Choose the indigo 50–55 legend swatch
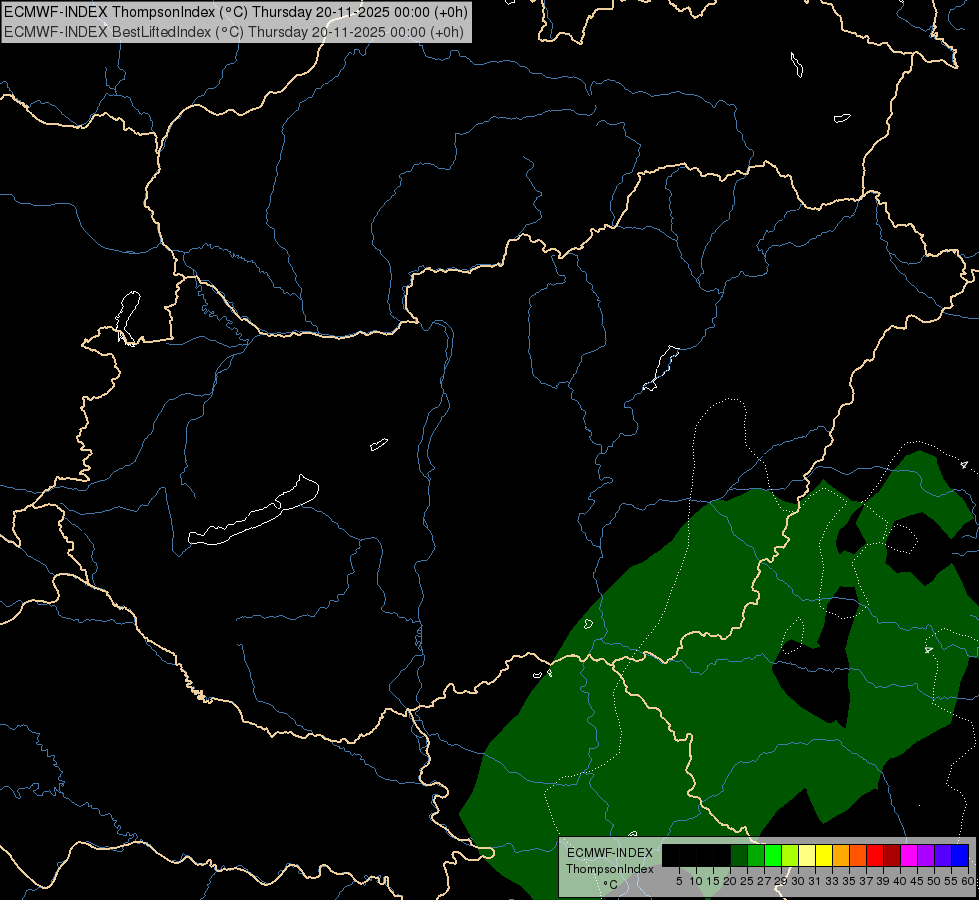 point(943,855)
